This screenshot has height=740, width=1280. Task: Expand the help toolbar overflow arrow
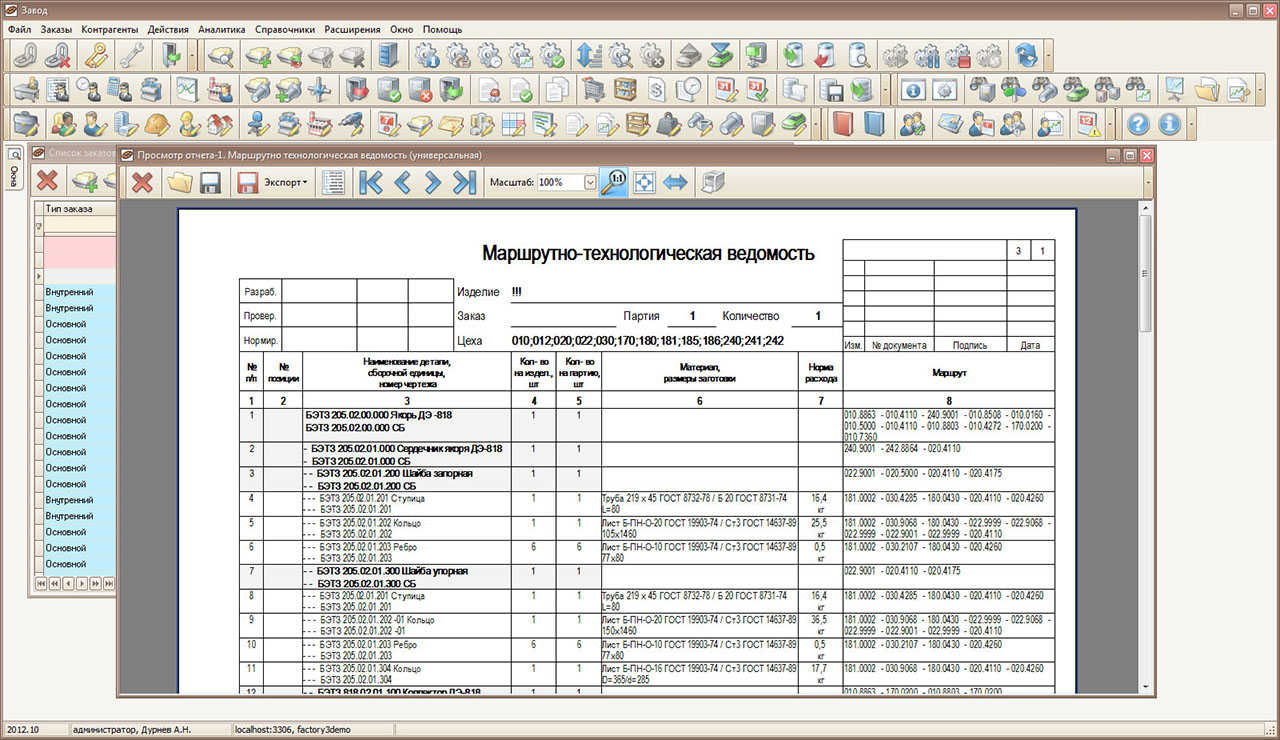[1191, 124]
